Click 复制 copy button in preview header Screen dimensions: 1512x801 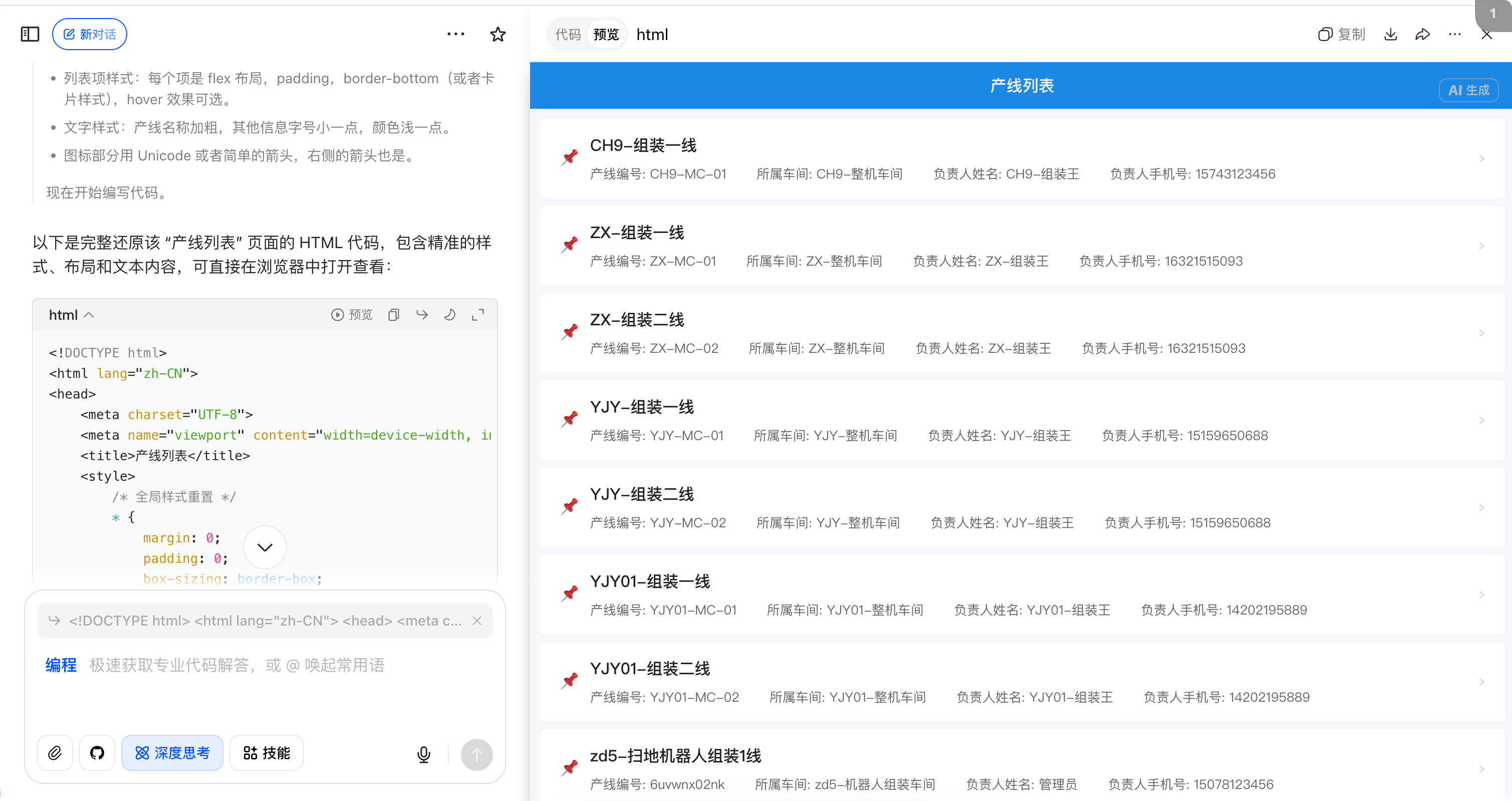[x=1341, y=34]
